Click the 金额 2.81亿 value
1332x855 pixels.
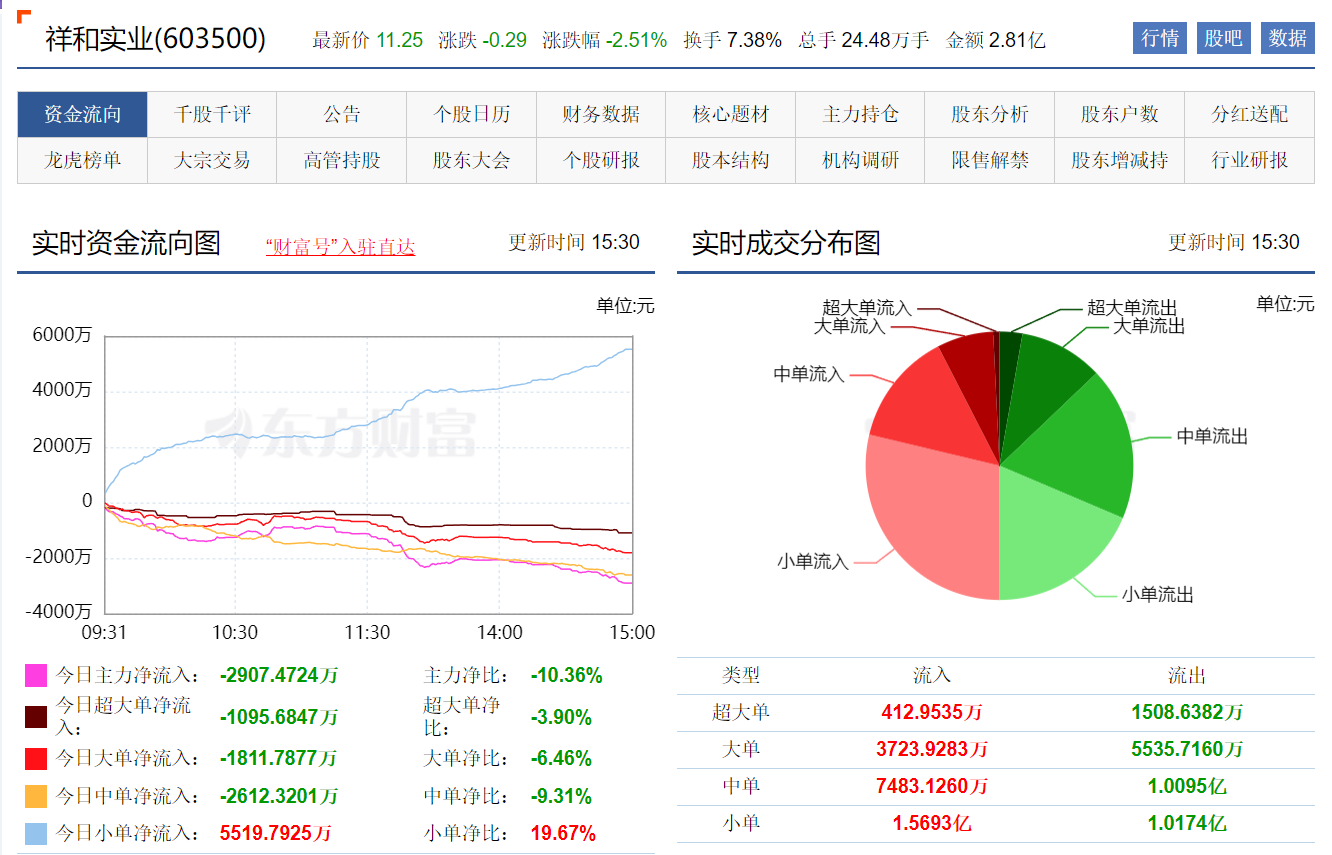click(x=1017, y=40)
